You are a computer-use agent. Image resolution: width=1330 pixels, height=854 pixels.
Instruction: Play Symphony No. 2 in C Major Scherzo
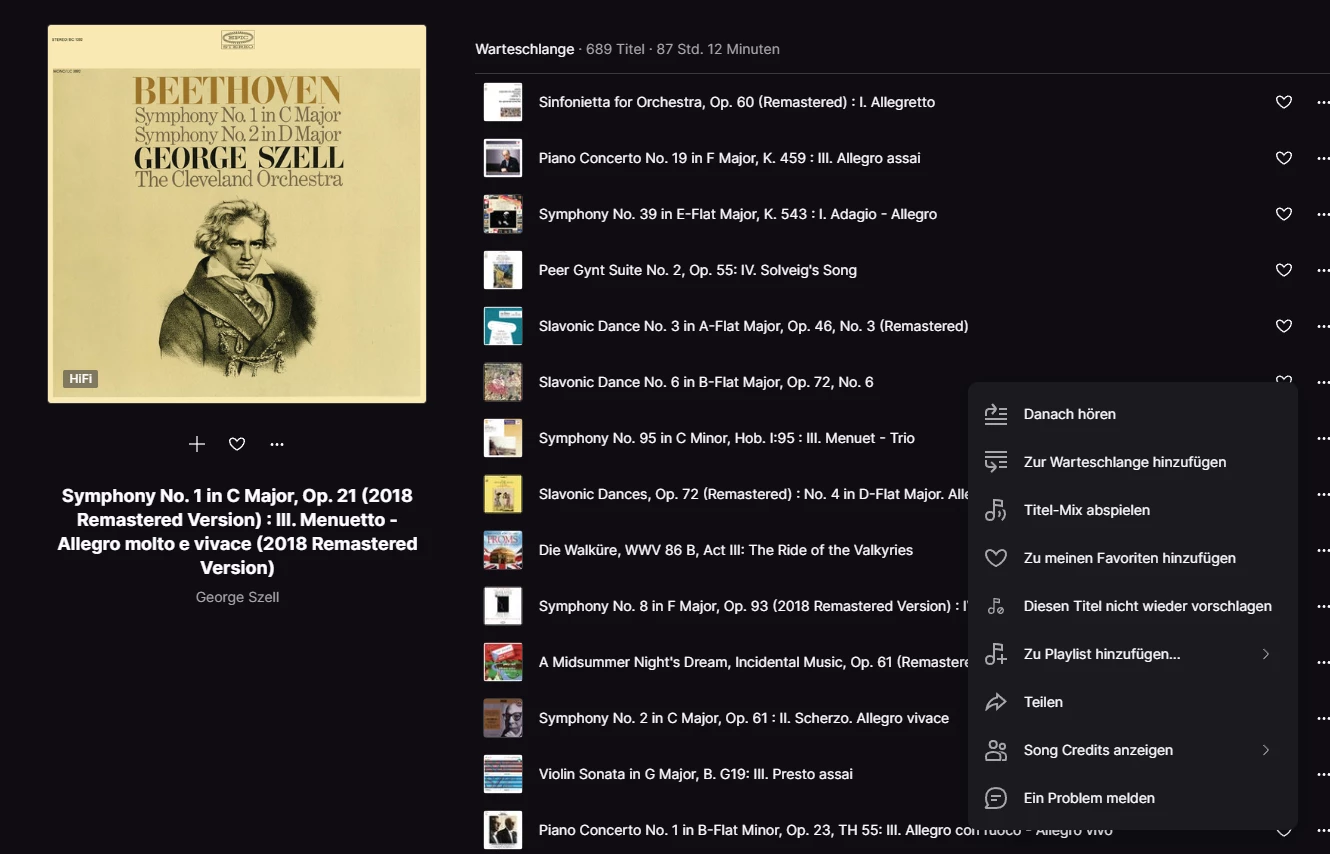click(x=744, y=718)
